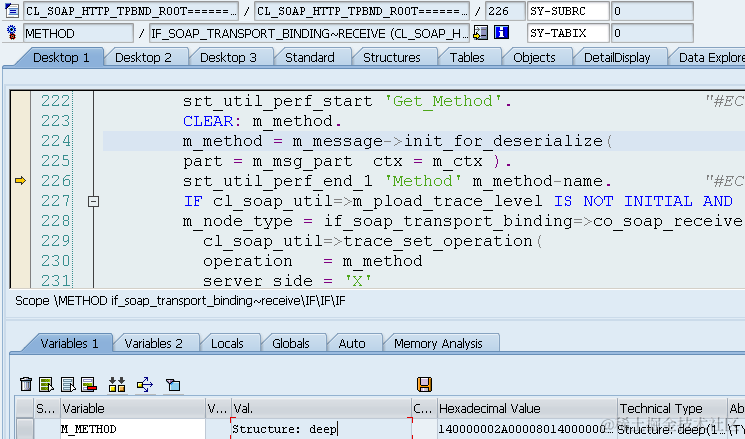This screenshot has width=745, height=439.
Task: Click the blue list icon in the variables toolbar
Action: click(x=68, y=384)
